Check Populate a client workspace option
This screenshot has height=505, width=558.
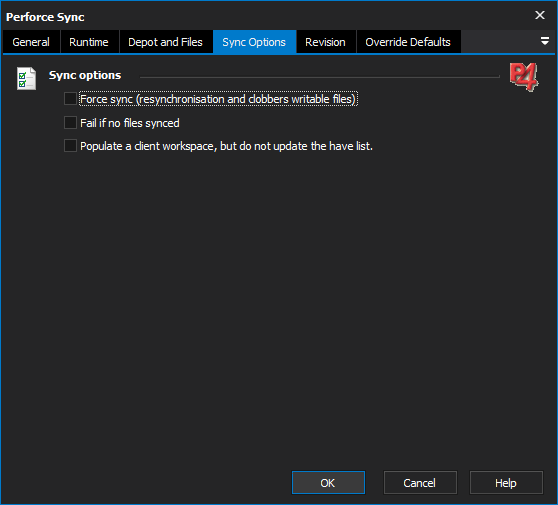(70, 146)
